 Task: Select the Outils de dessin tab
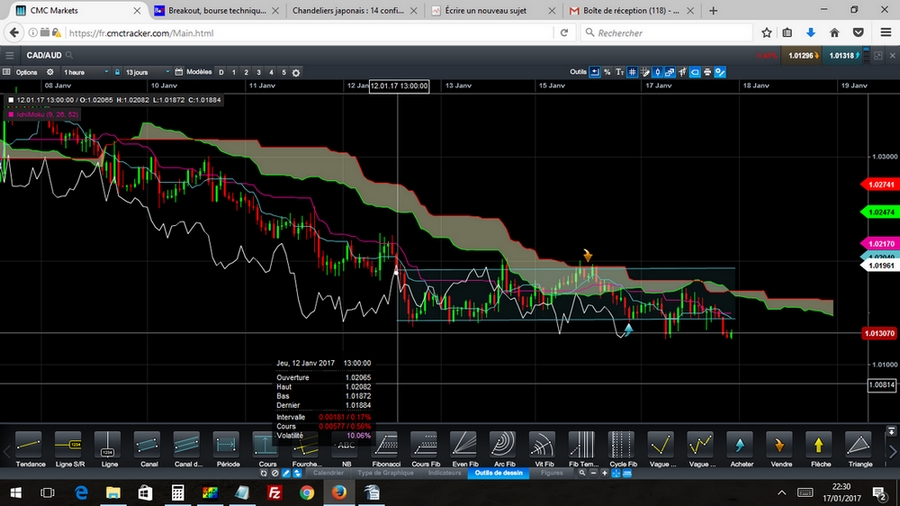click(498, 473)
